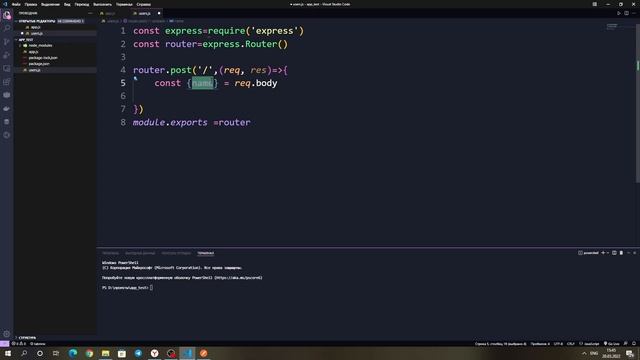Create a new terminal with the plus icon
The width and height of the screenshot is (640, 360).
click(603, 253)
